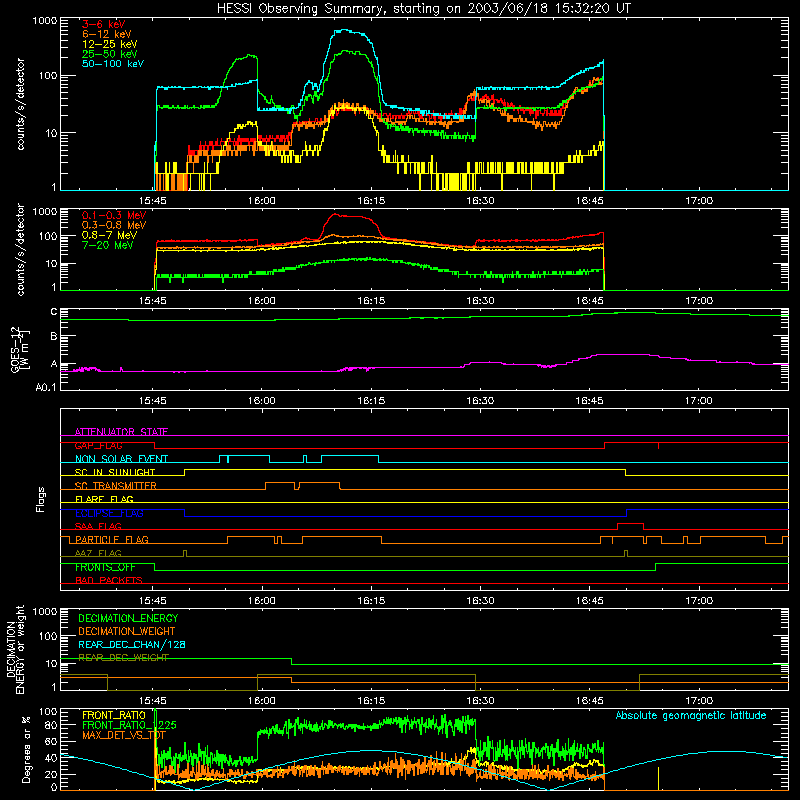Click 16:30 time tick under the GOES panel
Screen dimensions: 800x800
pyautogui.click(x=480, y=401)
